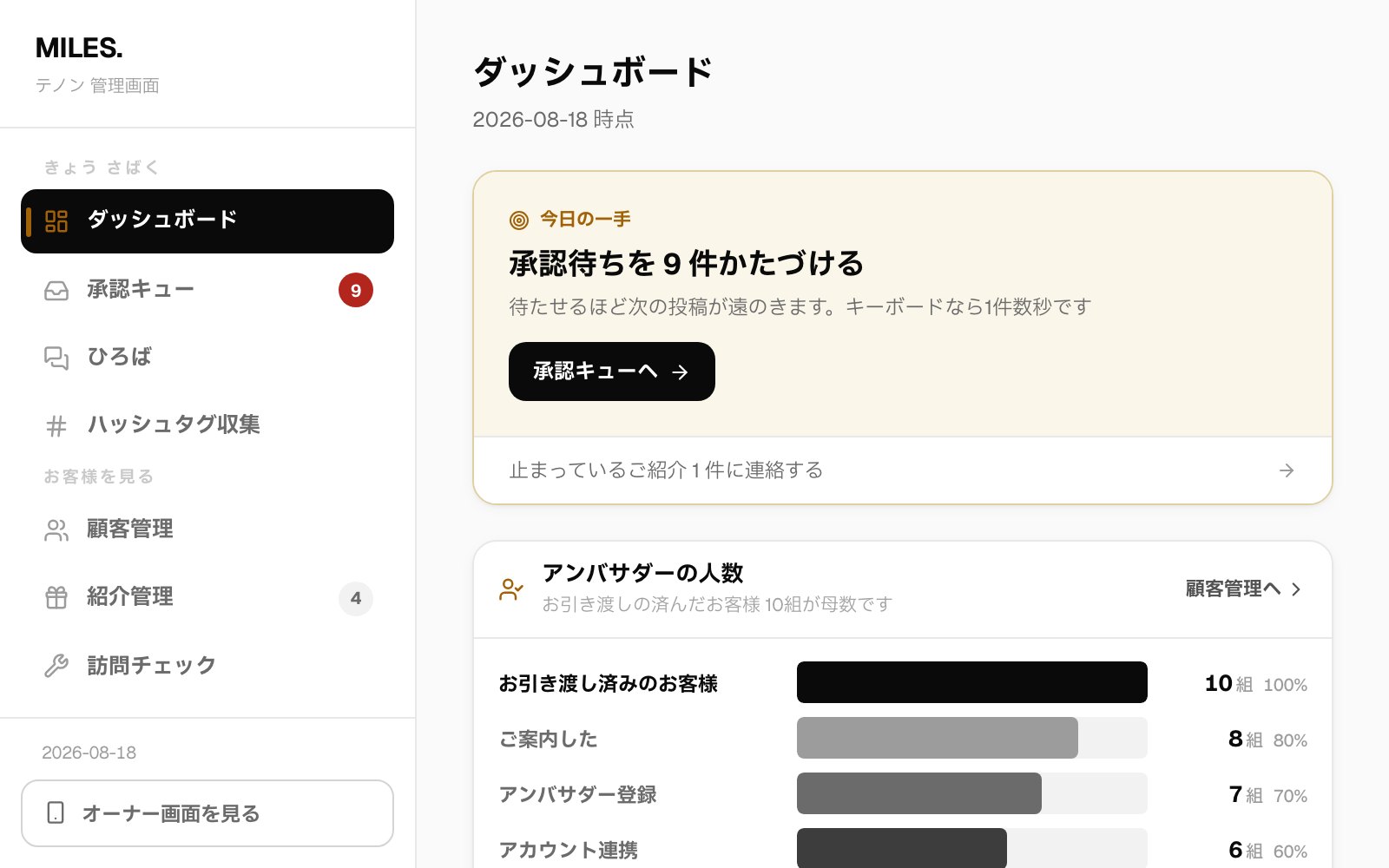This screenshot has height=868, width=1389.
Task: Click the progress bar for アカウント連携
Action: pyautogui.click(x=972, y=848)
